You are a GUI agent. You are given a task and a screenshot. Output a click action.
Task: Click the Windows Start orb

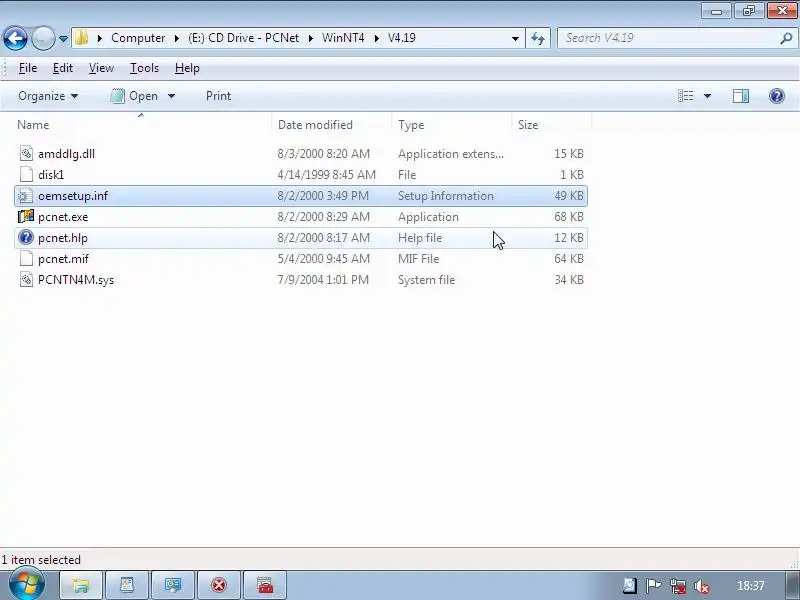tap(26, 584)
